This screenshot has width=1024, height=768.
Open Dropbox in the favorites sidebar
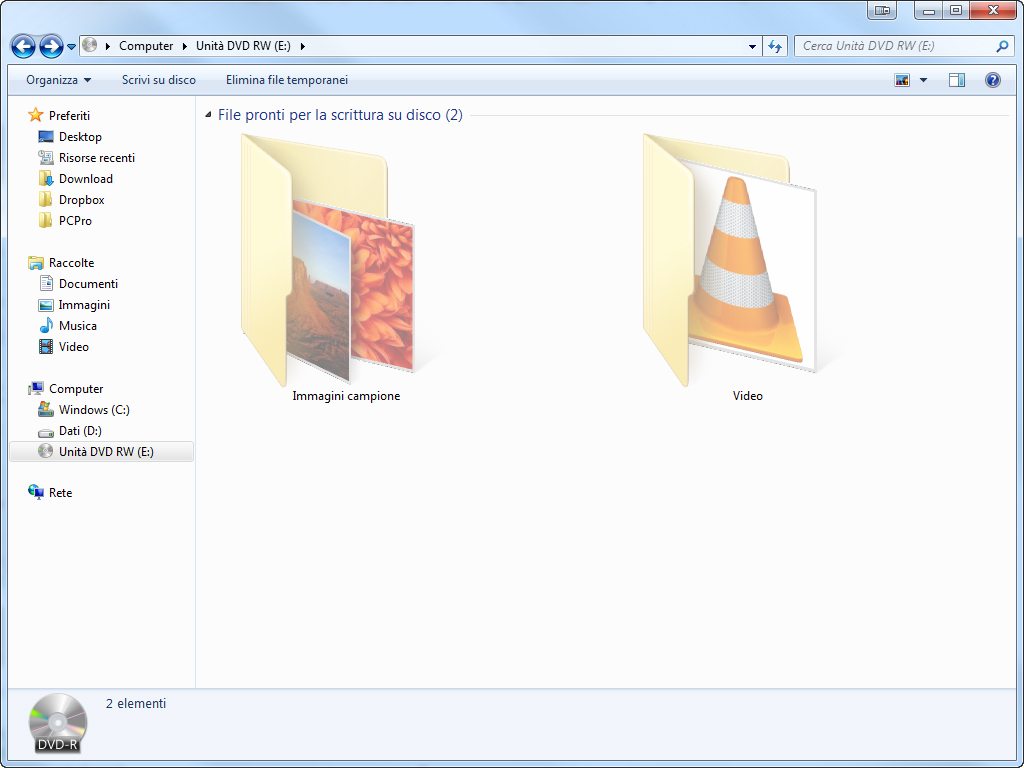click(x=81, y=200)
